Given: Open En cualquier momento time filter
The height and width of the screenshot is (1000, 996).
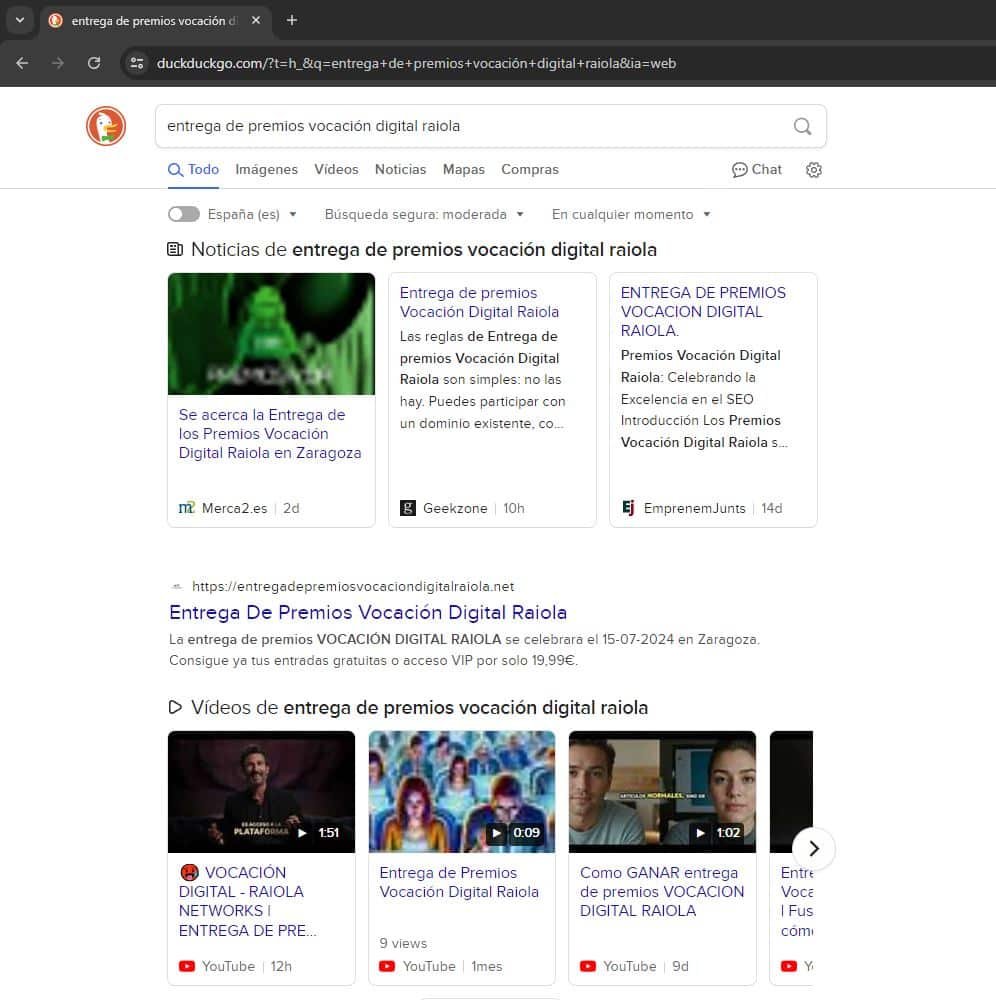Looking at the screenshot, I should pos(631,214).
